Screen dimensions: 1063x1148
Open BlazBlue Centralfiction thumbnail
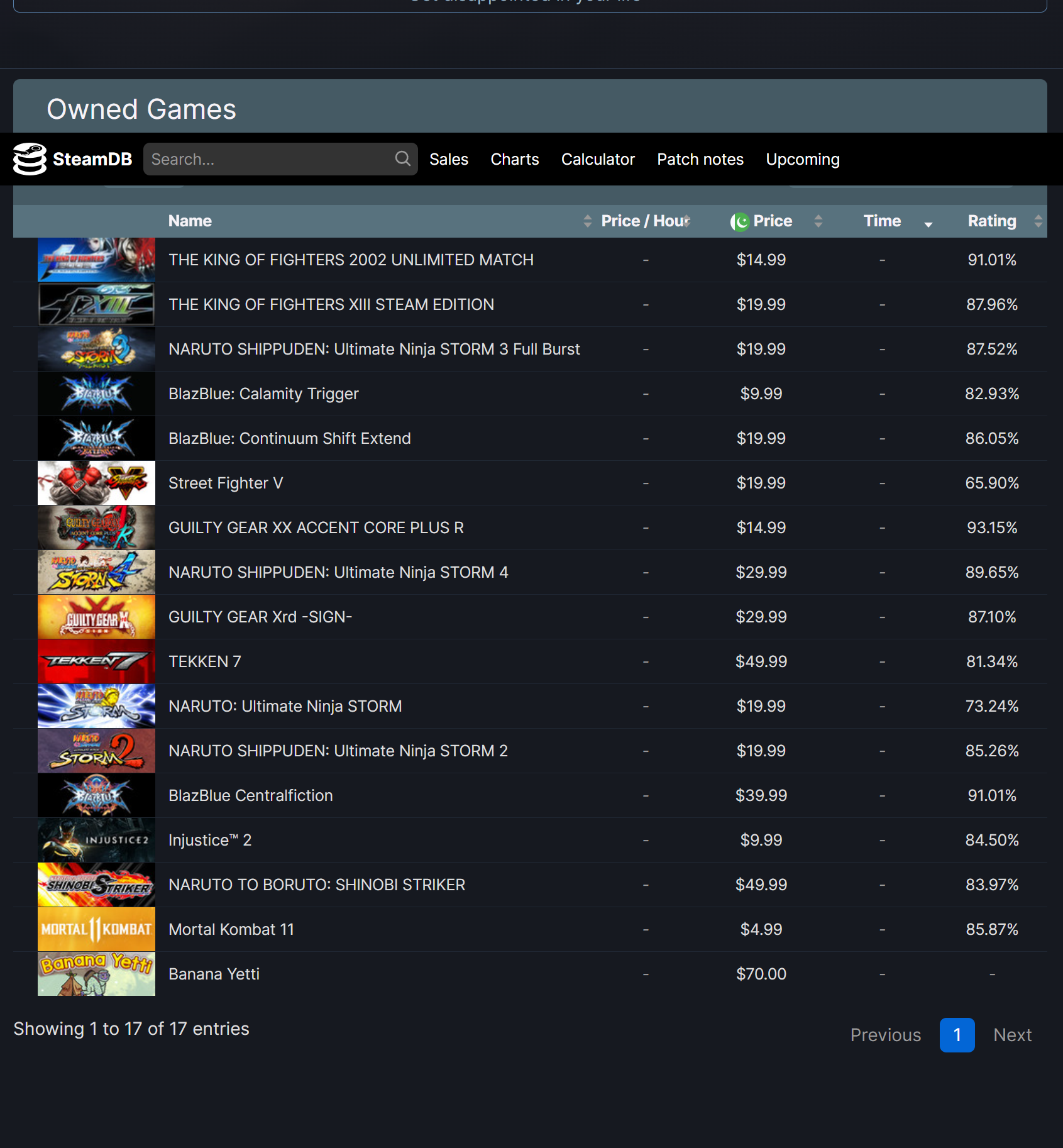click(96, 795)
